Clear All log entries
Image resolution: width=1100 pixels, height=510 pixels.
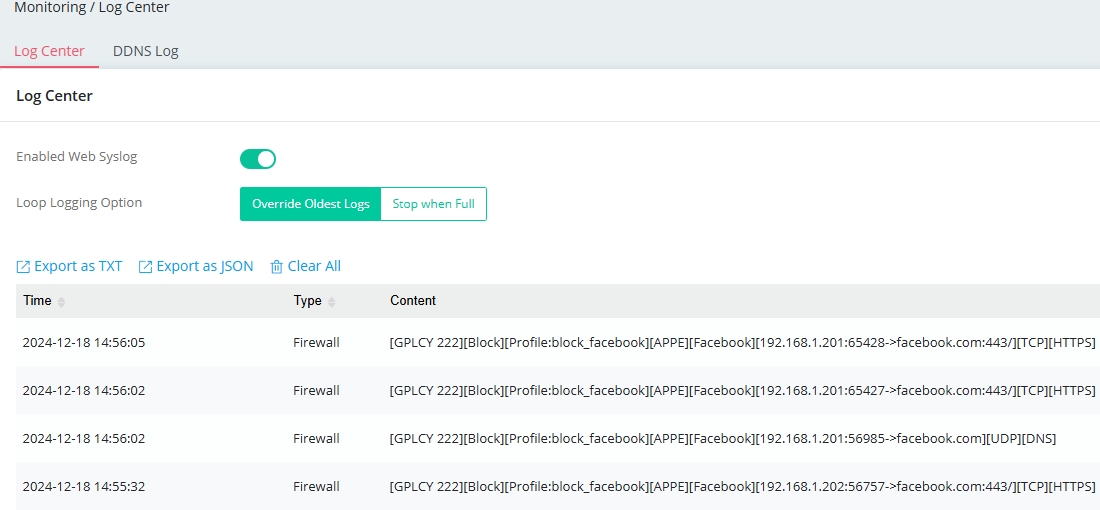(314, 267)
